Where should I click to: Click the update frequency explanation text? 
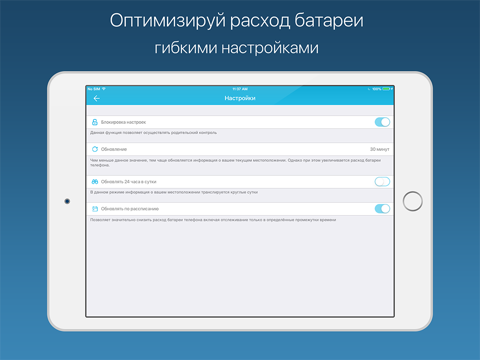coord(235,163)
